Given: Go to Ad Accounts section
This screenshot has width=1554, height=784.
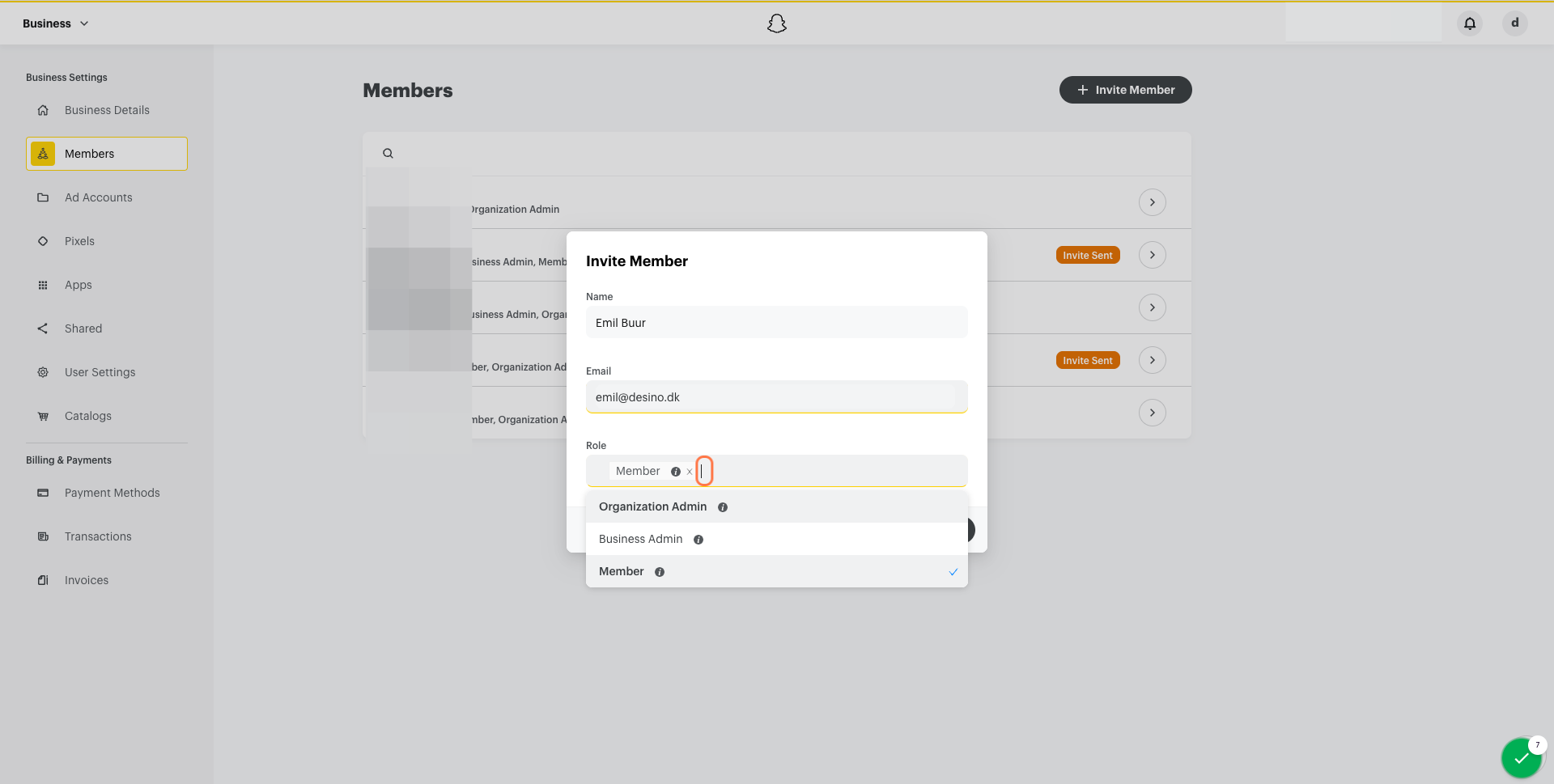Looking at the screenshot, I should 107,197.
